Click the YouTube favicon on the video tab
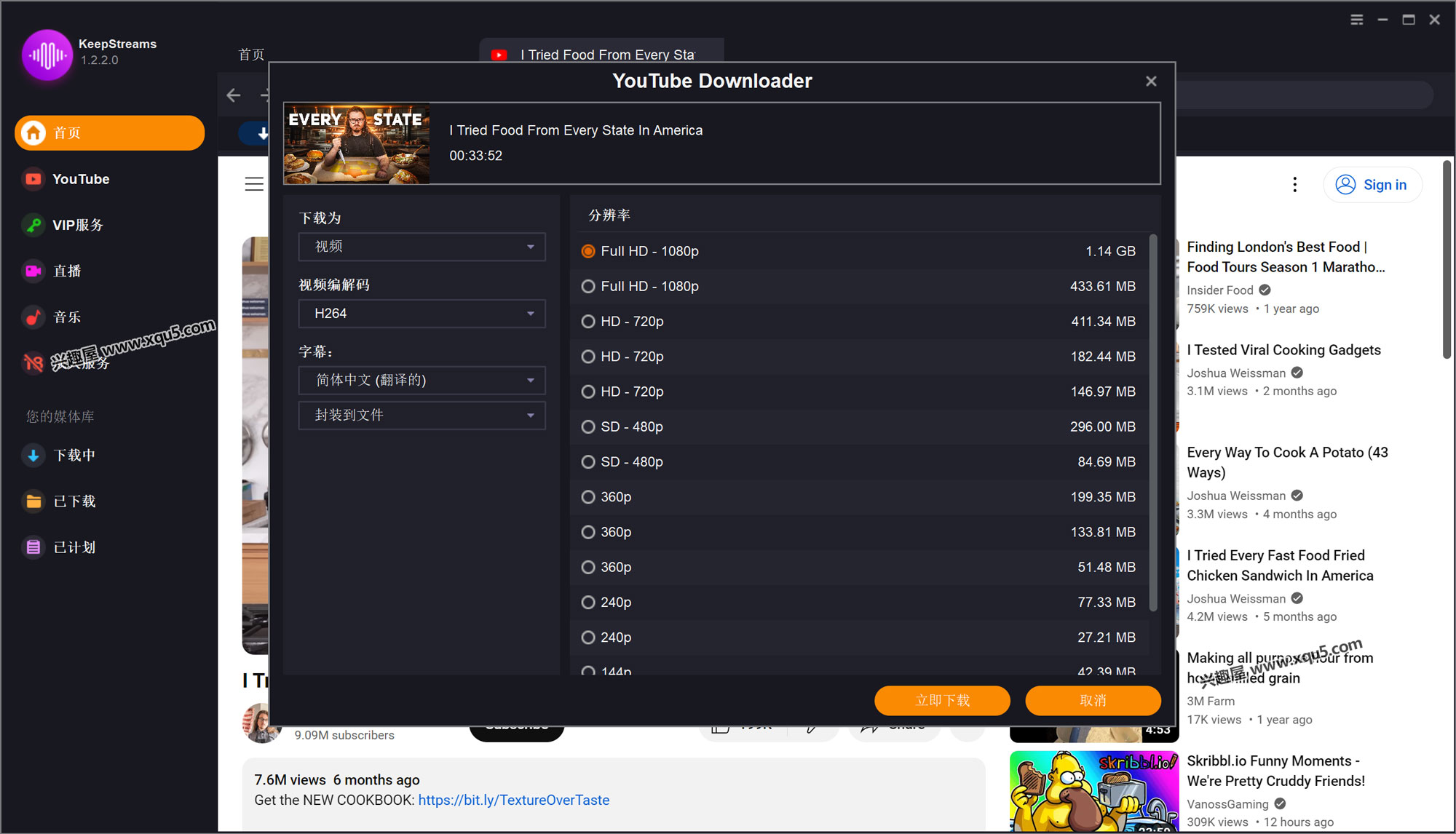 pyautogui.click(x=499, y=55)
